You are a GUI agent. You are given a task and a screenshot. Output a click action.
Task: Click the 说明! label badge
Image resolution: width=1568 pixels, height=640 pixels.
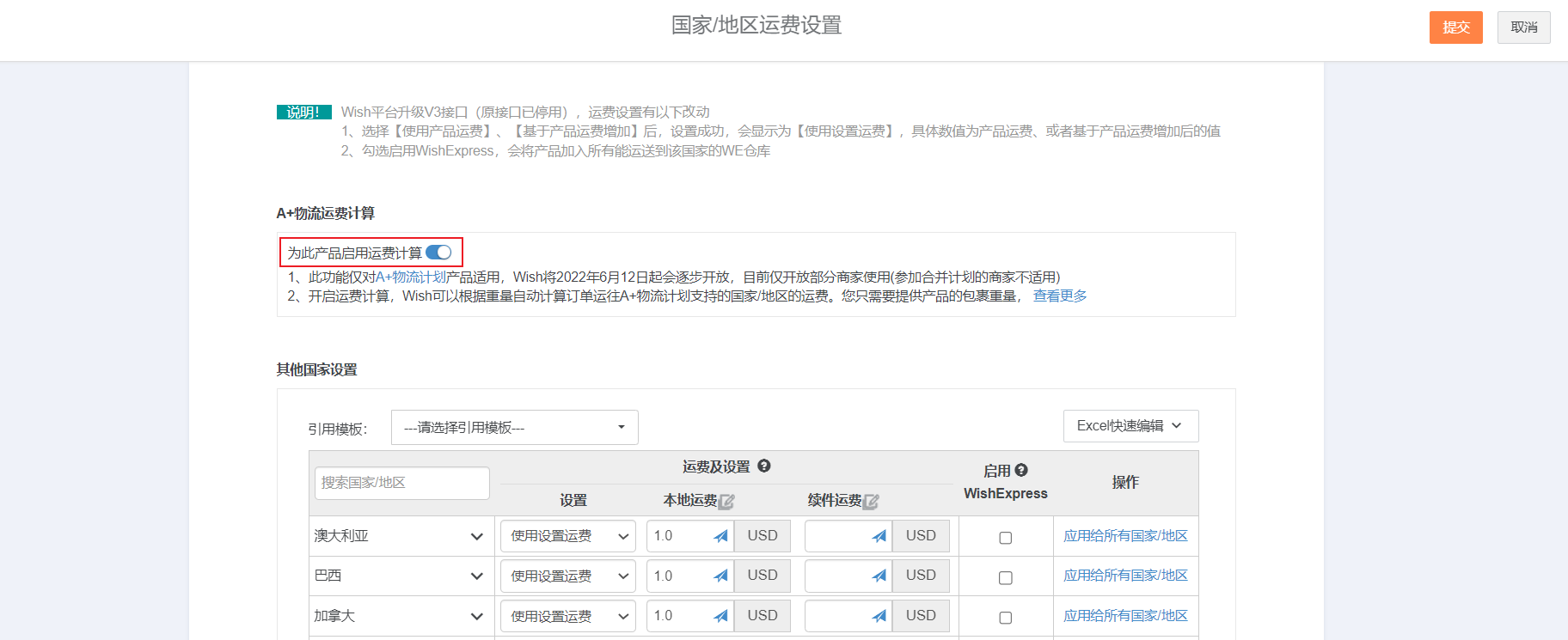[x=303, y=112]
